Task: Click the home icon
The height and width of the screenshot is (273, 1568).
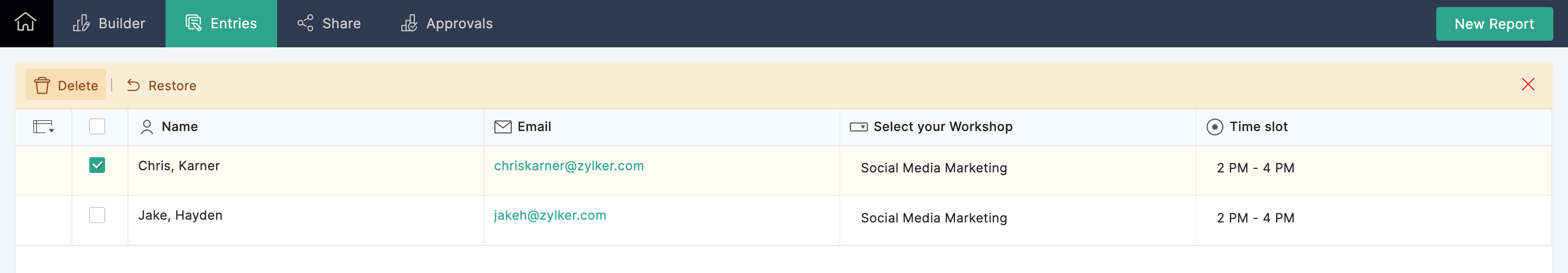Action: [x=26, y=22]
